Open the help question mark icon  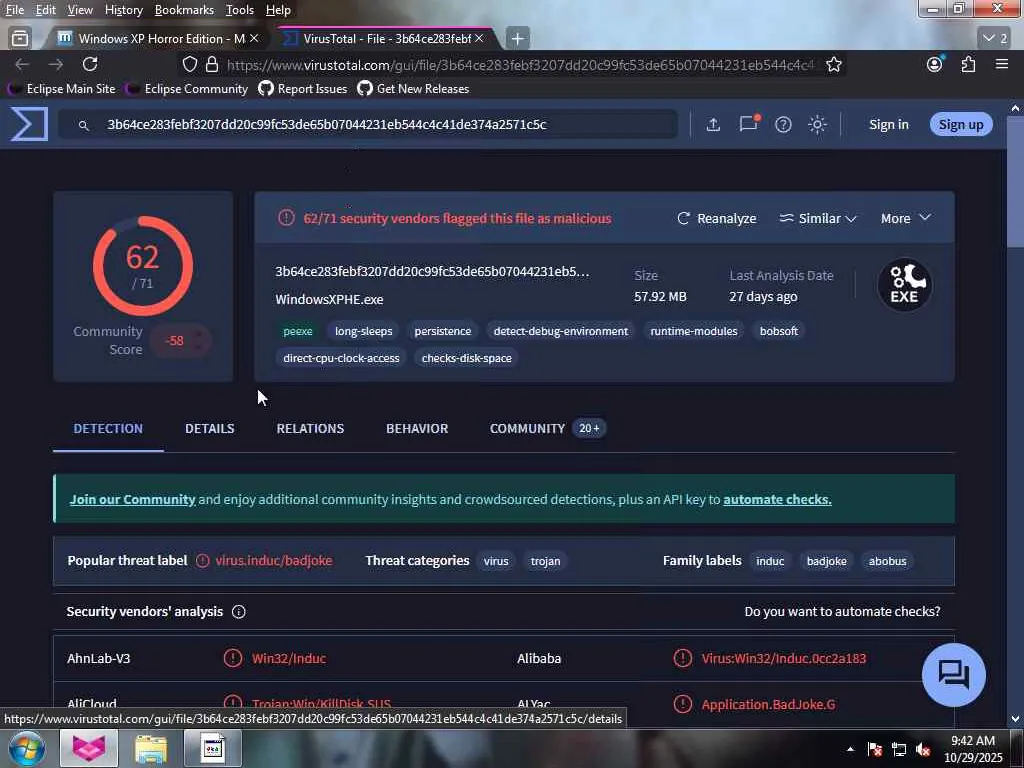(783, 124)
